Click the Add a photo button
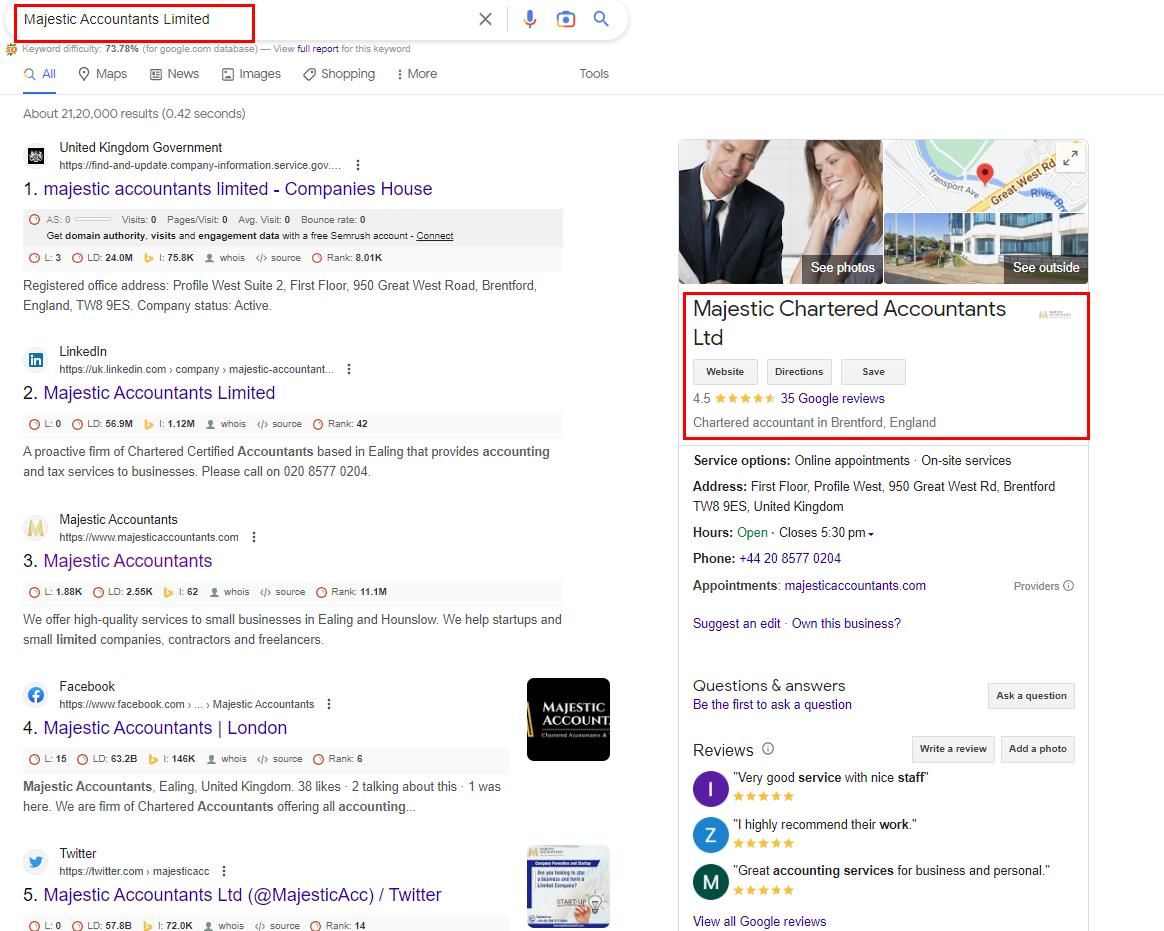Screen dimensions: 1164x931 (1037, 749)
